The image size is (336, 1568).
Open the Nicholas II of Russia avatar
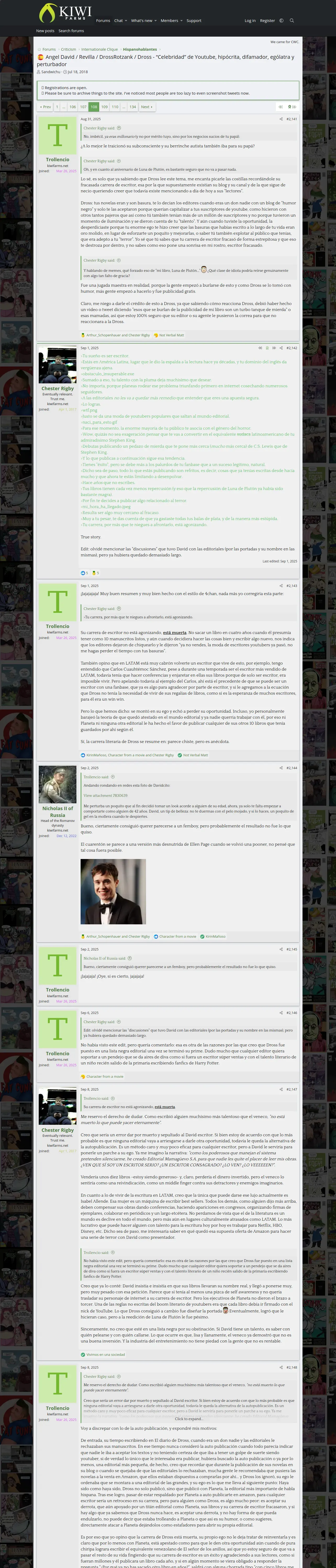point(57,785)
